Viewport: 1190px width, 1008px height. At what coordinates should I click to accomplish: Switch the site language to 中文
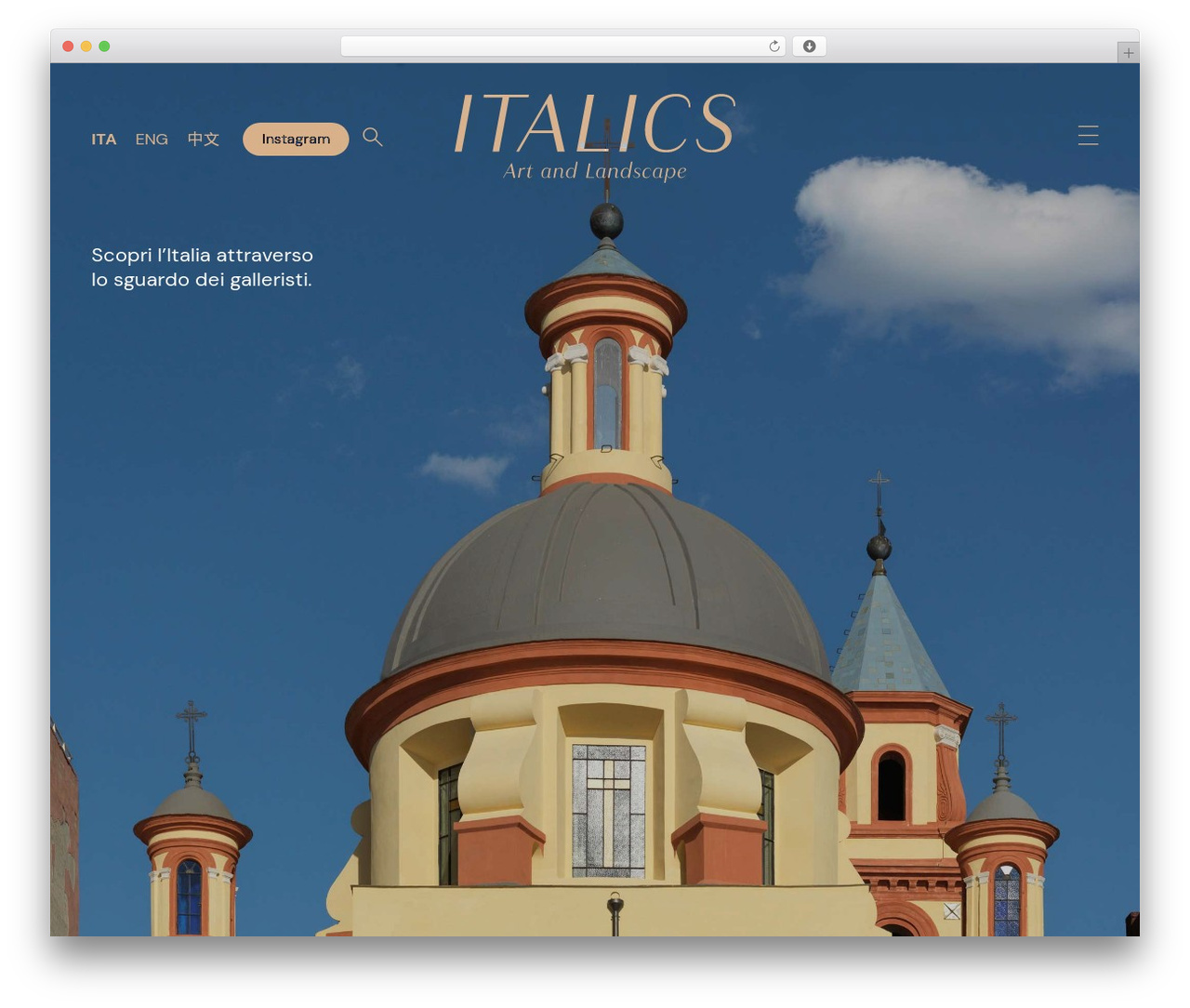tap(204, 139)
